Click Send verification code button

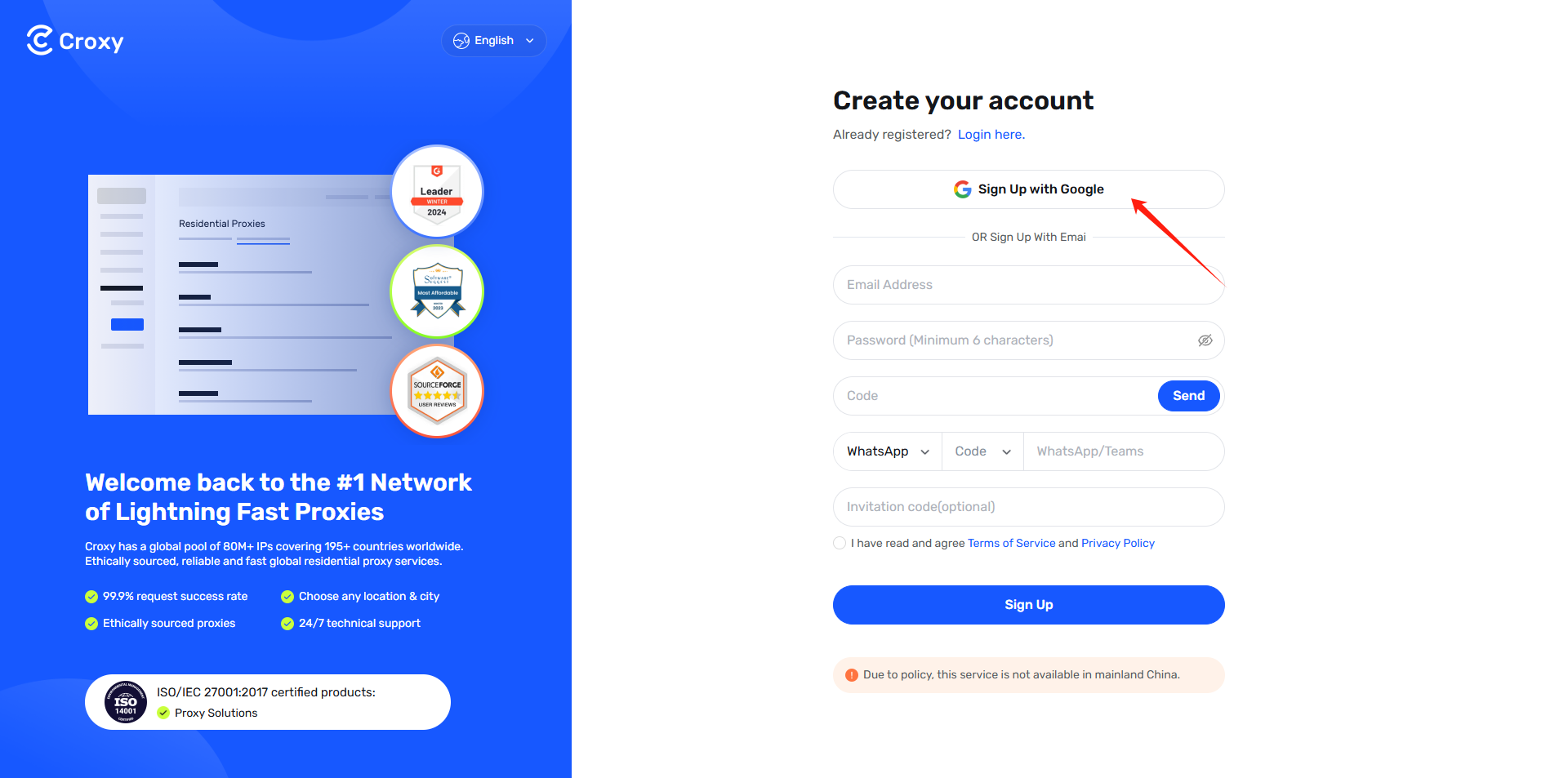point(1189,396)
